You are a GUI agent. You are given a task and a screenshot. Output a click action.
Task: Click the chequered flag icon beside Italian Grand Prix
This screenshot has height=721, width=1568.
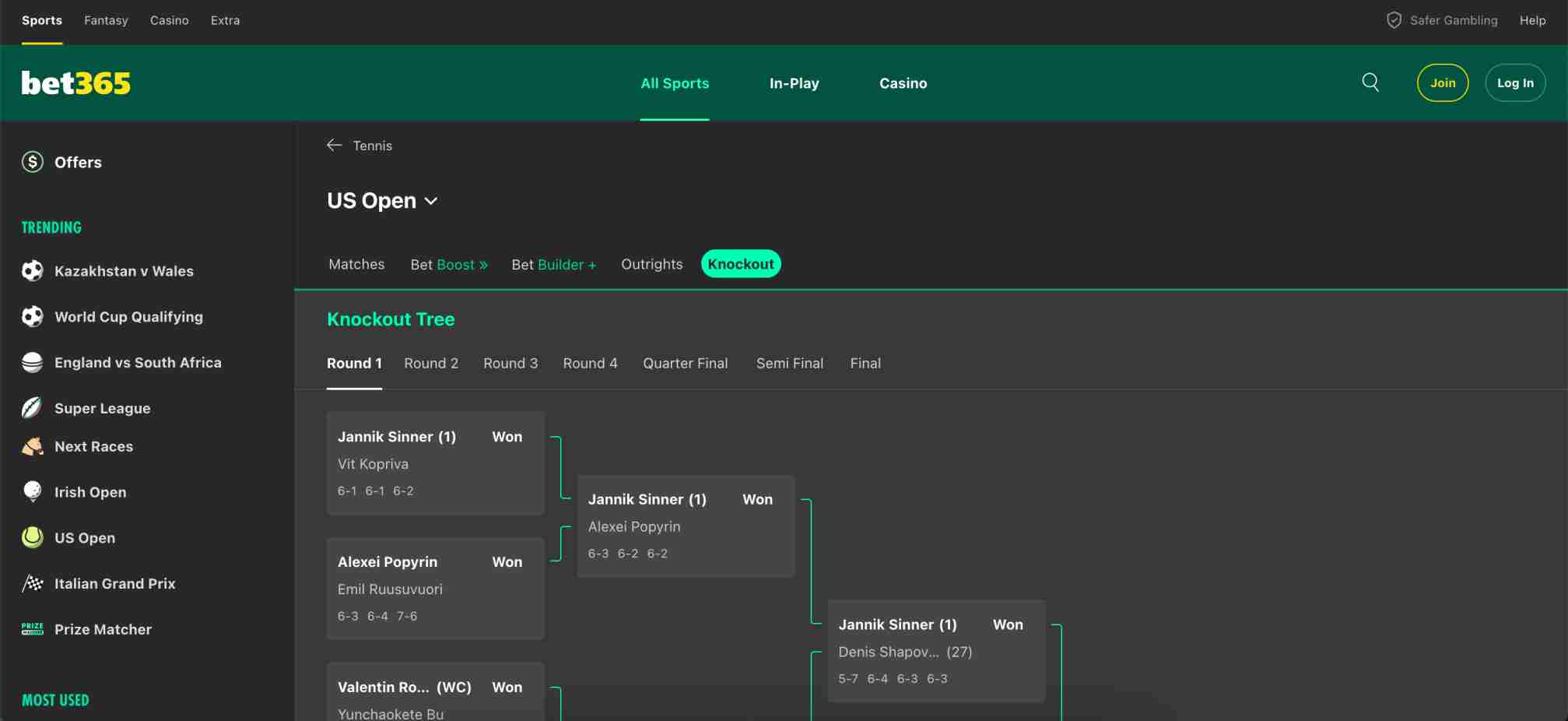[x=33, y=583]
